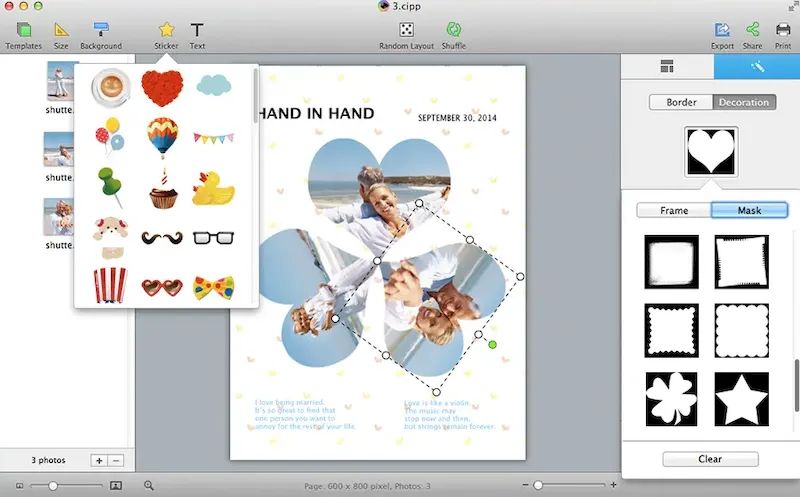The height and width of the screenshot is (497, 800).
Task: Apply the rough brushed square mask
Action: click(671, 262)
